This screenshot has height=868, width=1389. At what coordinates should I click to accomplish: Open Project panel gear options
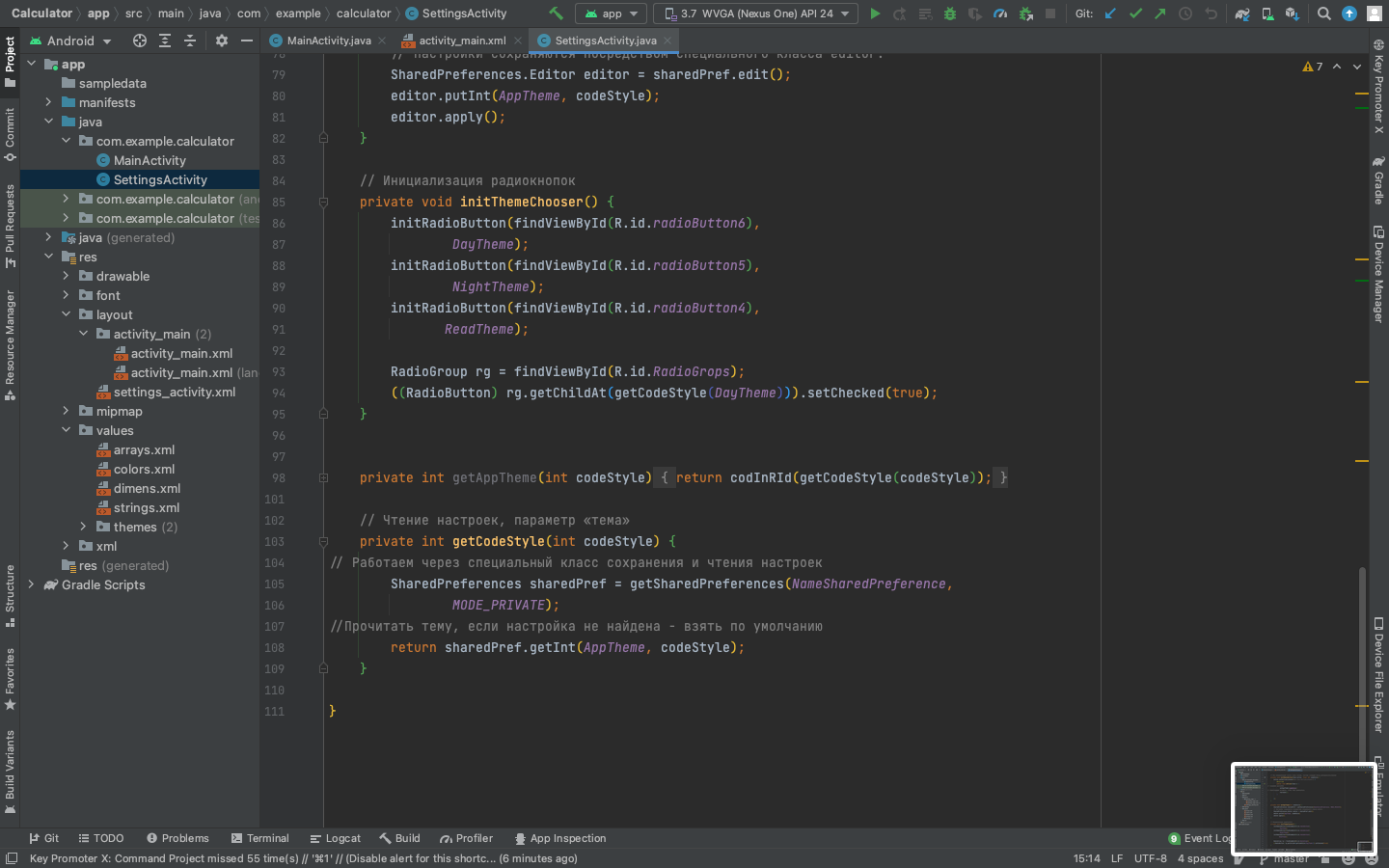(x=222, y=41)
